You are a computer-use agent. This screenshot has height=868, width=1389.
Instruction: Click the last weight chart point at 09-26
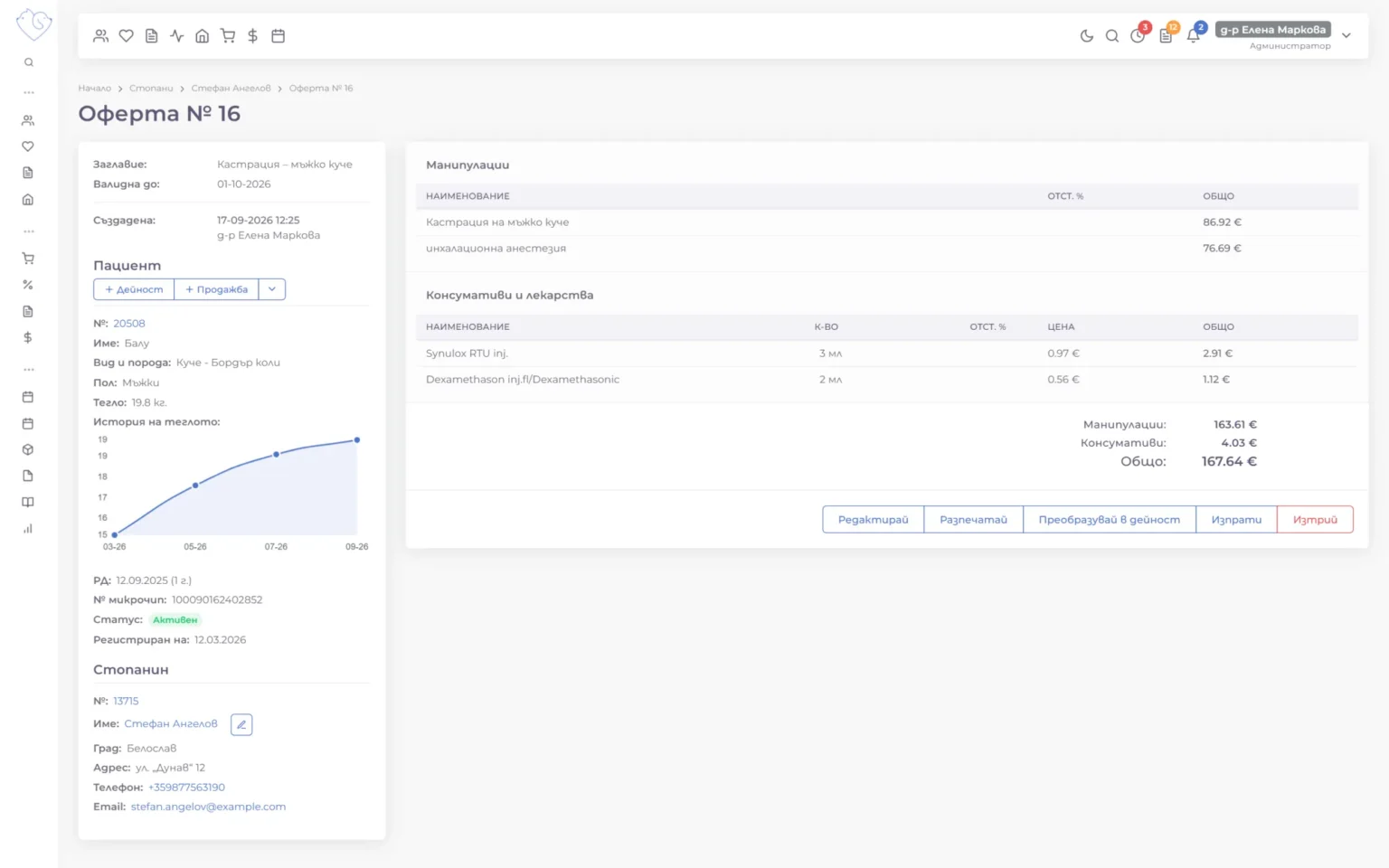click(x=357, y=440)
